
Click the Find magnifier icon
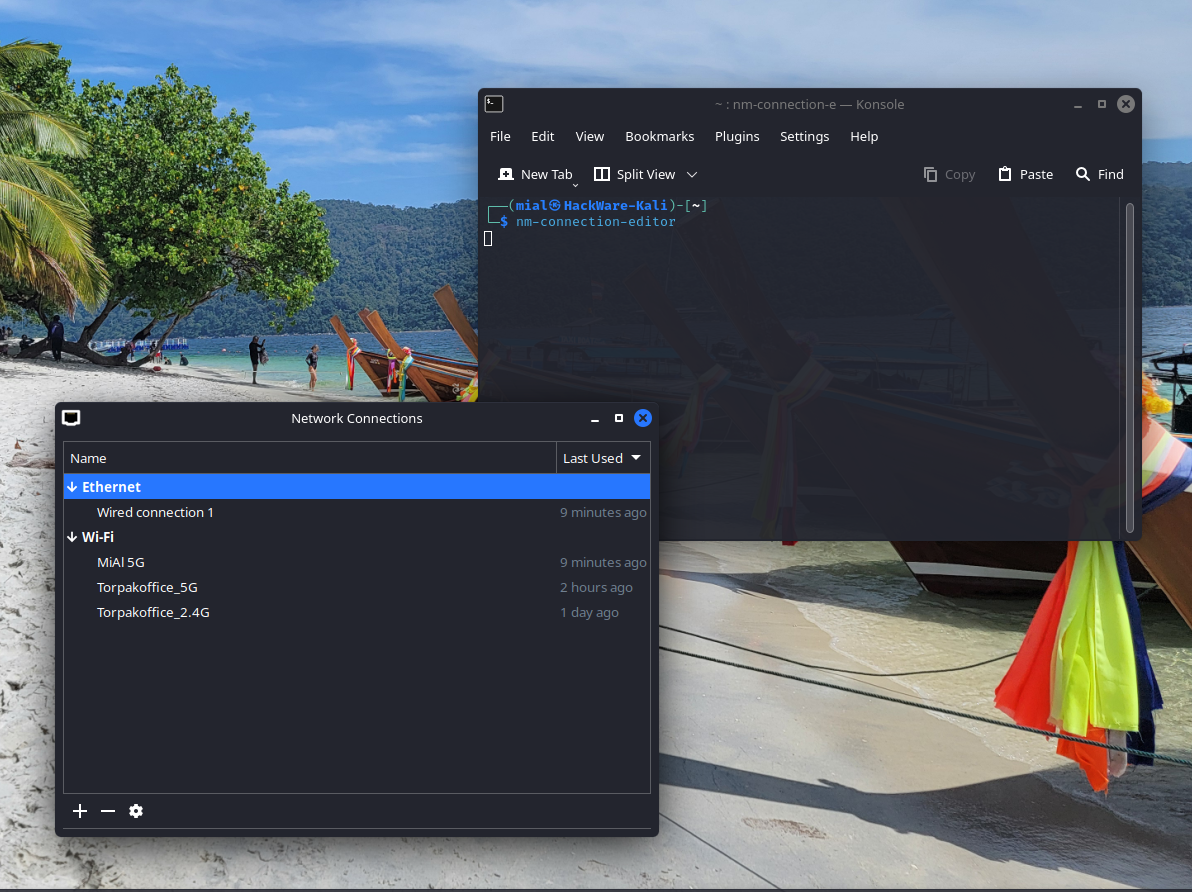[x=1083, y=174]
